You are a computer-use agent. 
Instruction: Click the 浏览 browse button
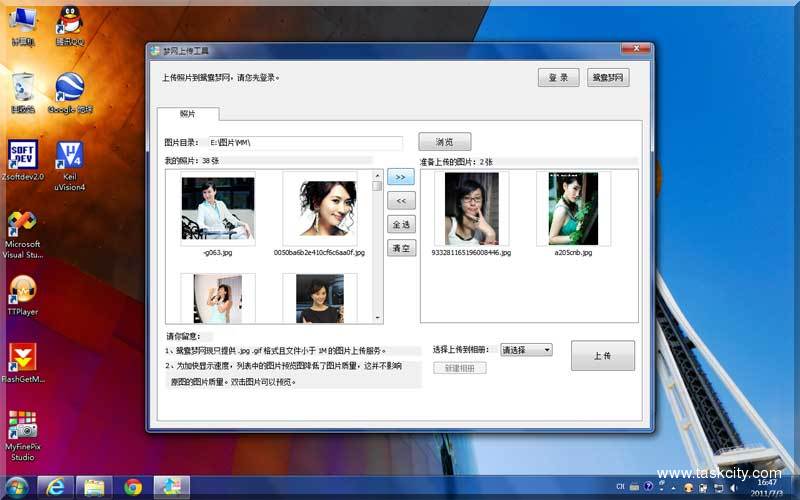pos(444,142)
